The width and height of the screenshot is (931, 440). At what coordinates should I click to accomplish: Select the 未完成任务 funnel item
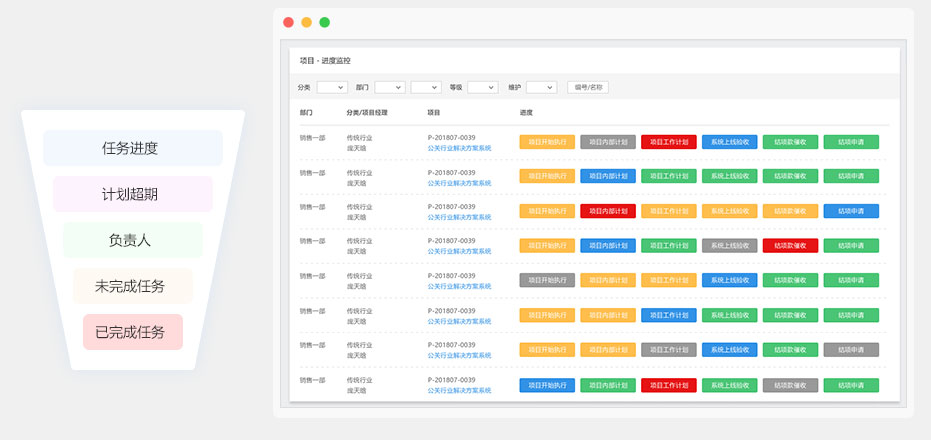132,286
